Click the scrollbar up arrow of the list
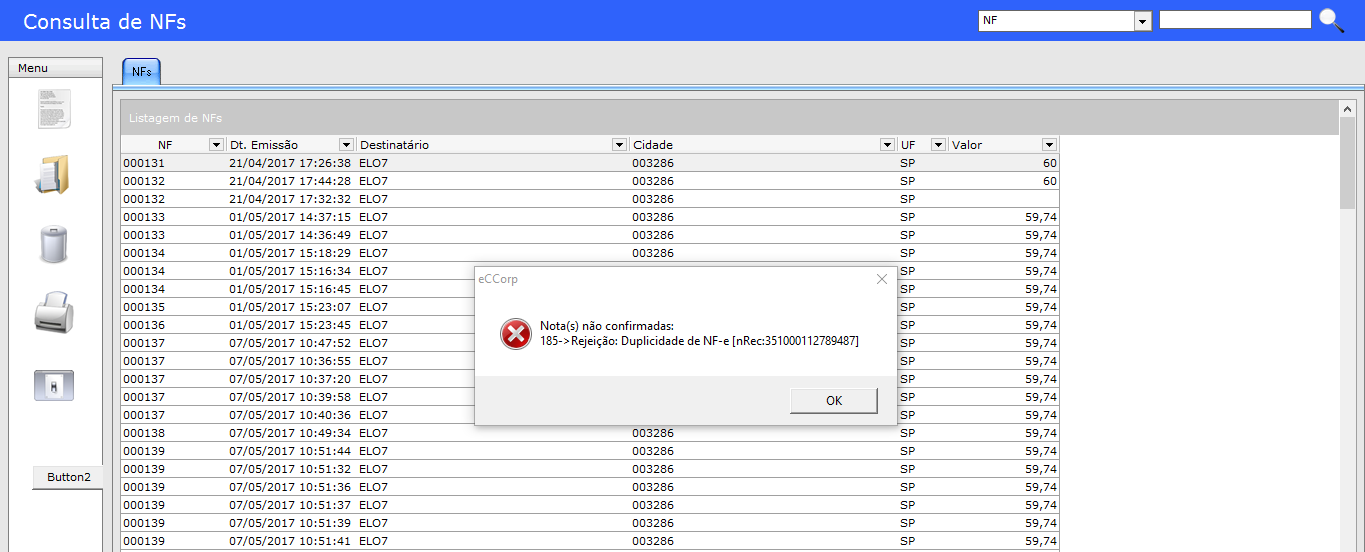 coord(1347,108)
